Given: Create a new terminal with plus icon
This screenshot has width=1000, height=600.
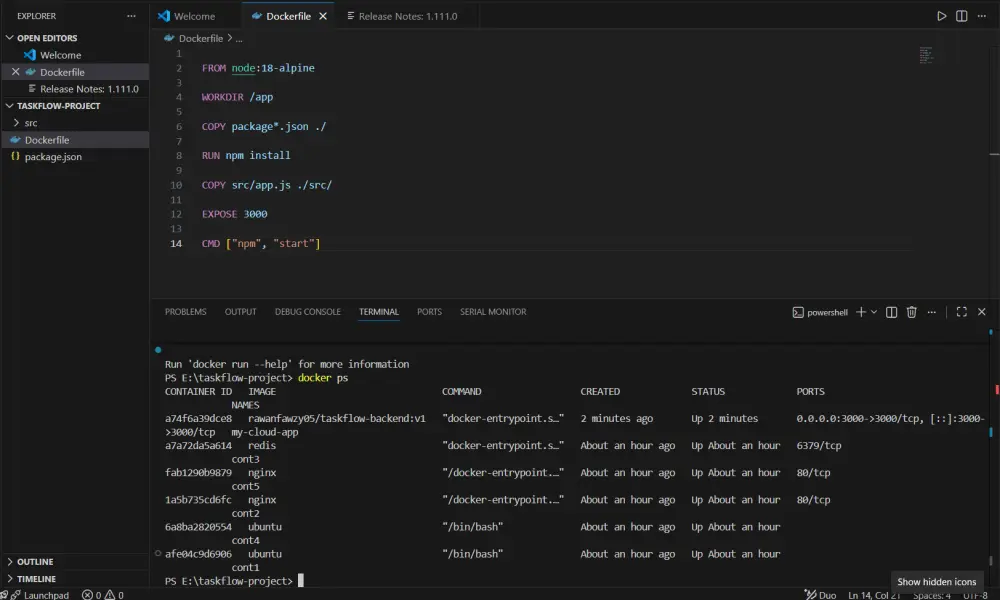Looking at the screenshot, I should pyautogui.click(x=861, y=312).
